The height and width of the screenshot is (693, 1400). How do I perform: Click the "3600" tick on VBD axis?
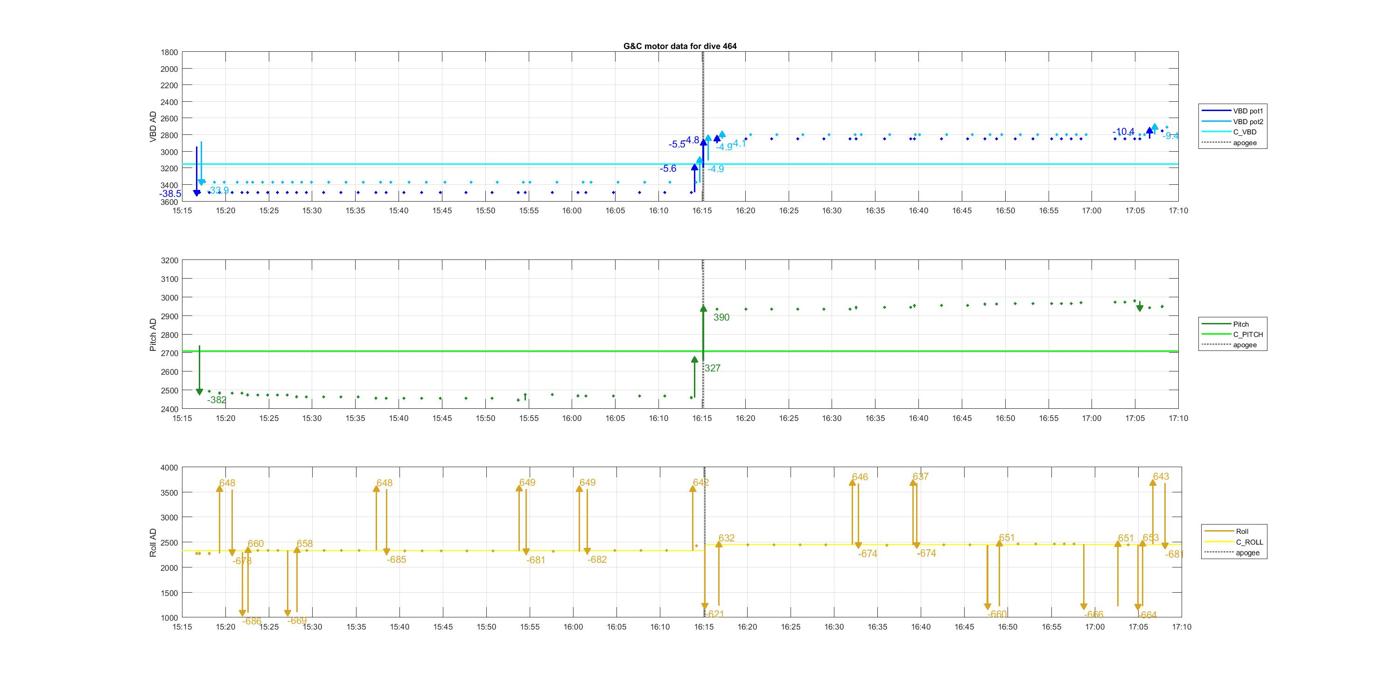169,202
